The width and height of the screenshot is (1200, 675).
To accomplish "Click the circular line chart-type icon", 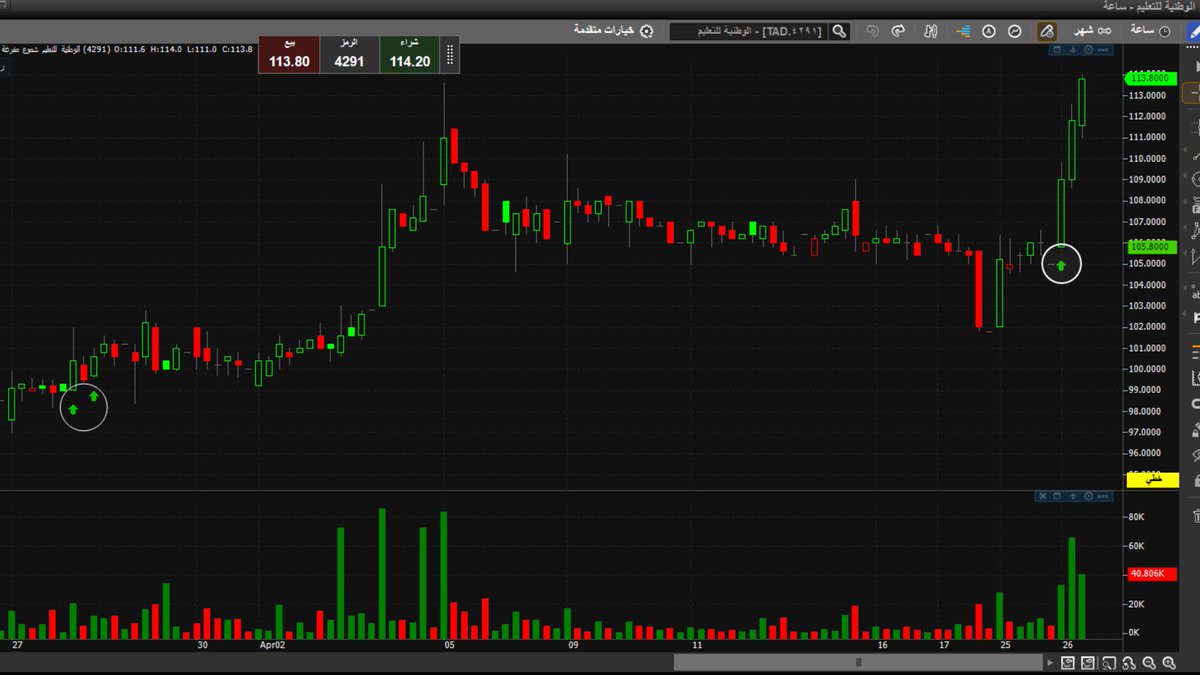I will coord(1014,31).
